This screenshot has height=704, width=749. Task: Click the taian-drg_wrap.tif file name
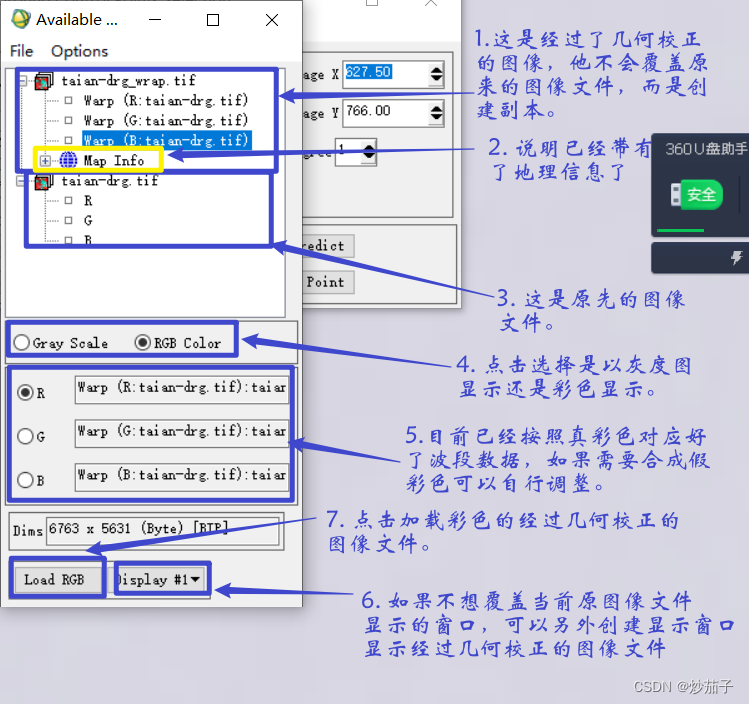tap(128, 80)
